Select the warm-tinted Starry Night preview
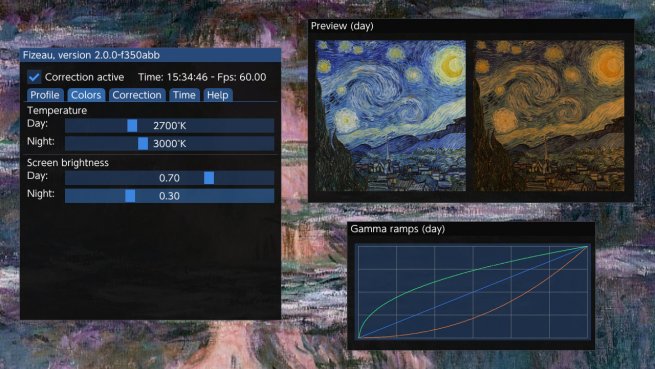The image size is (655, 369). (x=549, y=116)
